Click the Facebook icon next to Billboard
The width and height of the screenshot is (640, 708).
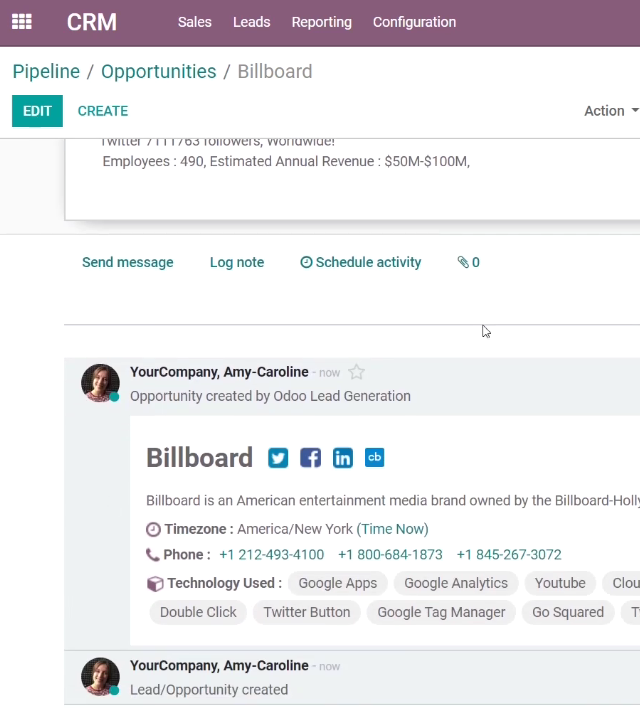310,458
